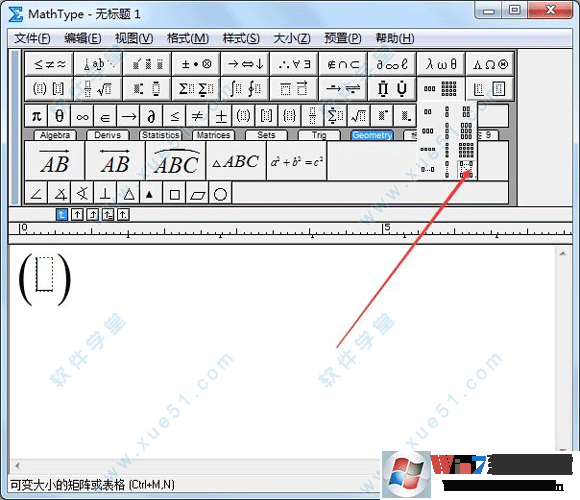The image size is (580, 500).
Task: Open the 帮助(H) menu
Action: point(395,38)
